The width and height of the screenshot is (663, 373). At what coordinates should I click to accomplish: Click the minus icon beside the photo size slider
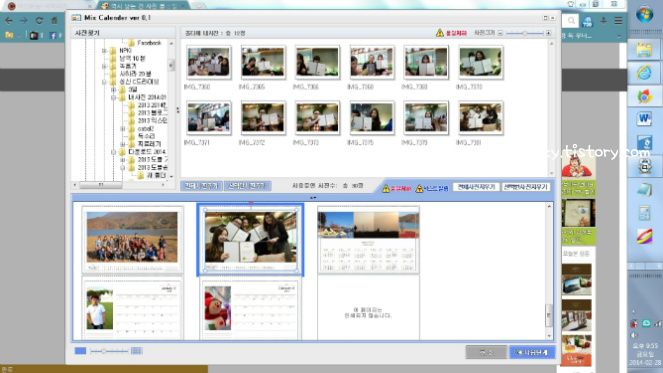(x=500, y=33)
